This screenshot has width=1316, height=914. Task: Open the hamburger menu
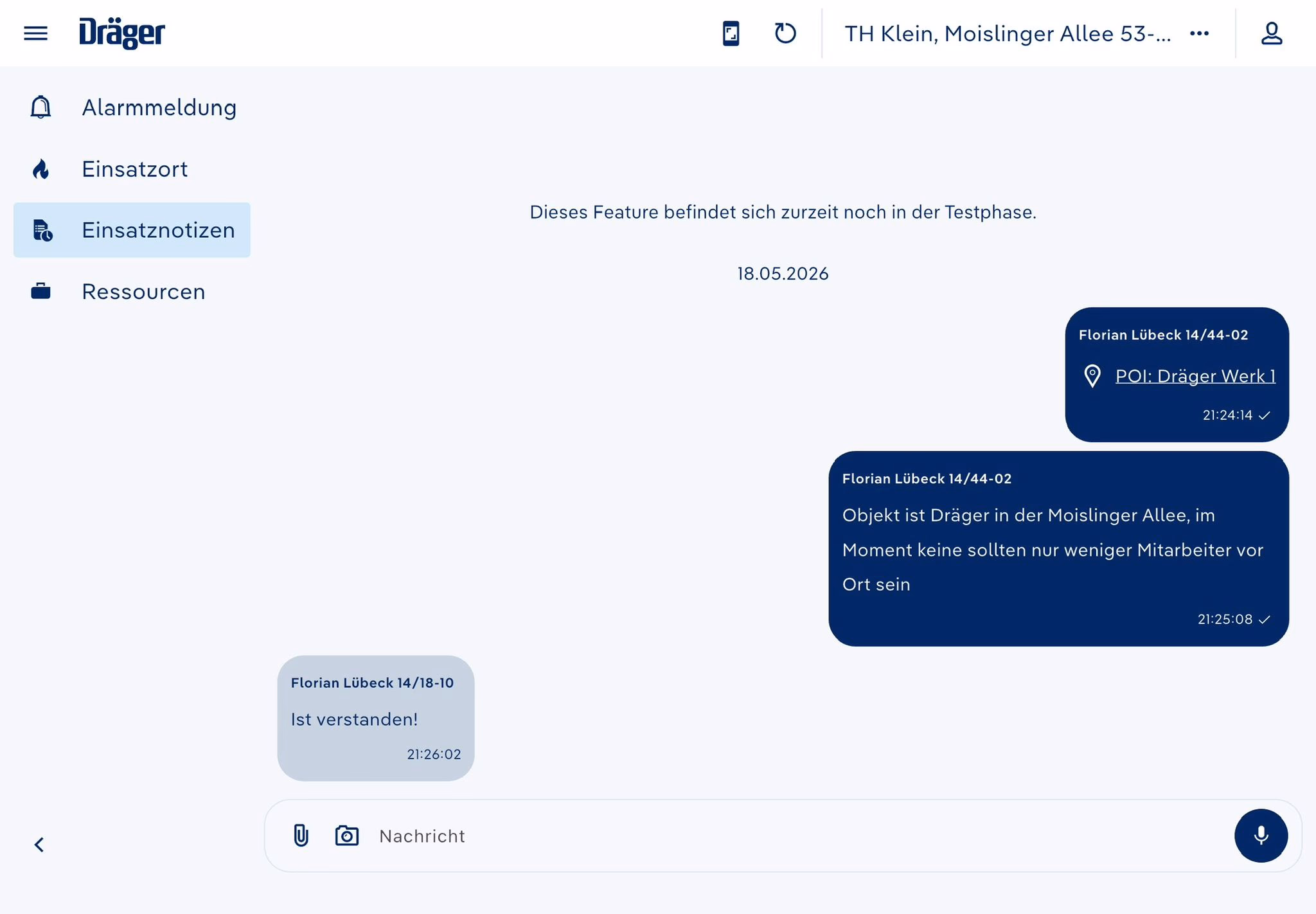(x=35, y=33)
